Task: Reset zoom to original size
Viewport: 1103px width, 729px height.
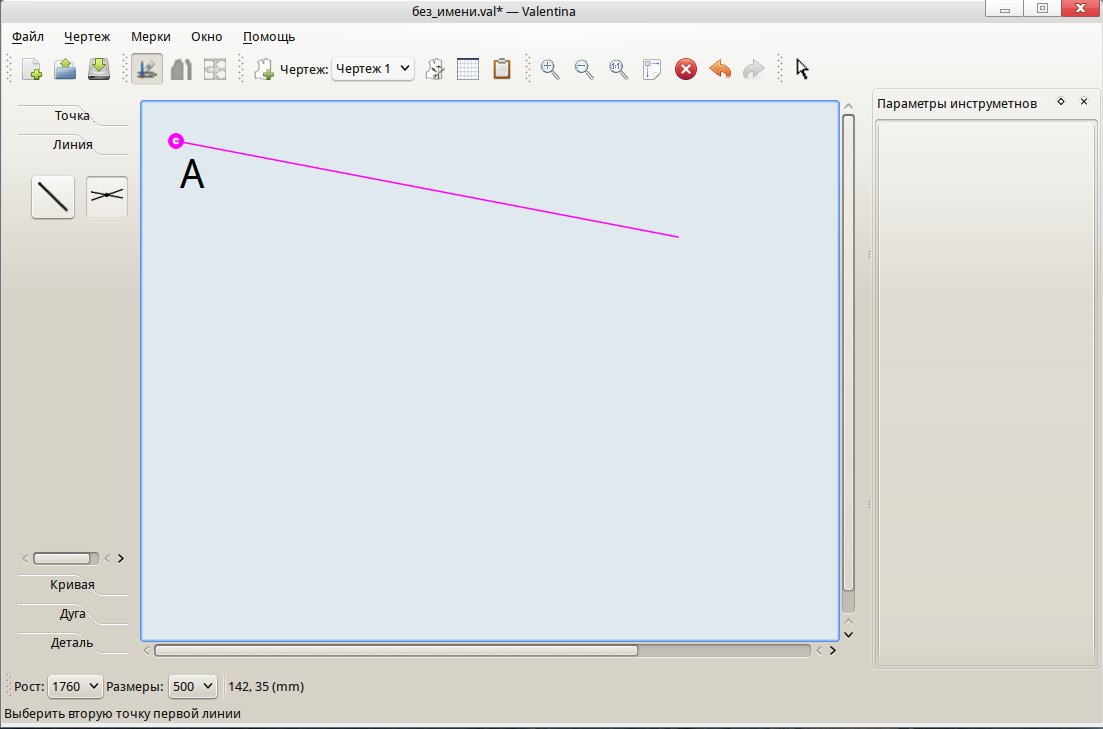Action: (618, 69)
